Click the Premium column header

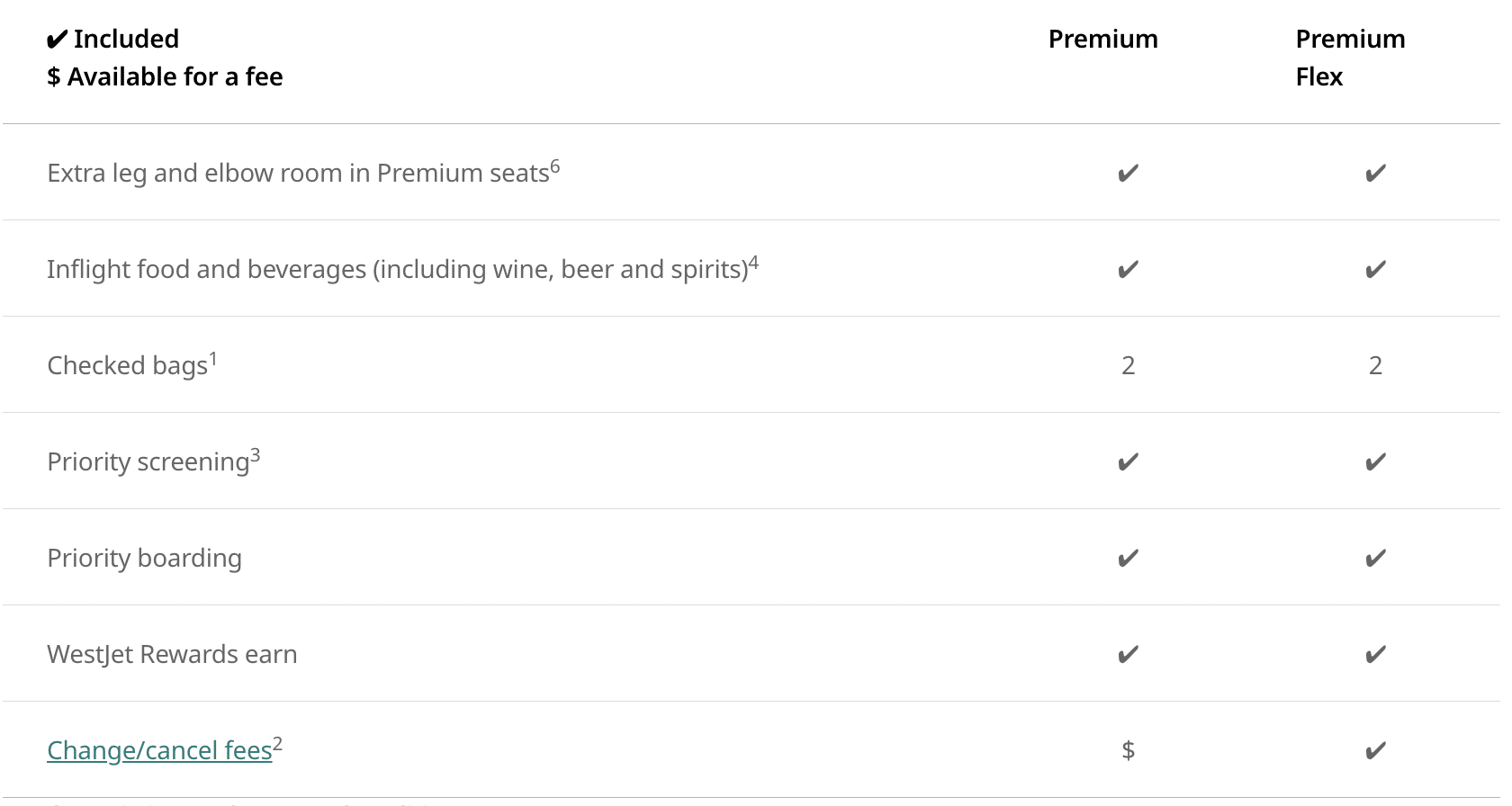point(1102,39)
